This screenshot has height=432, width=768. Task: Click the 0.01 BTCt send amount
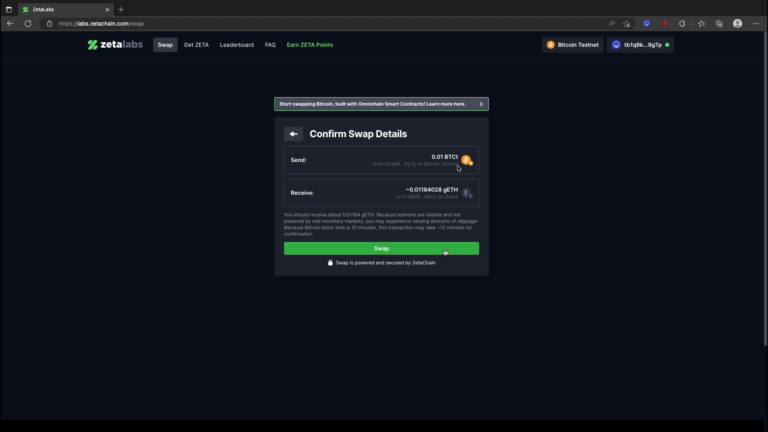point(444,157)
